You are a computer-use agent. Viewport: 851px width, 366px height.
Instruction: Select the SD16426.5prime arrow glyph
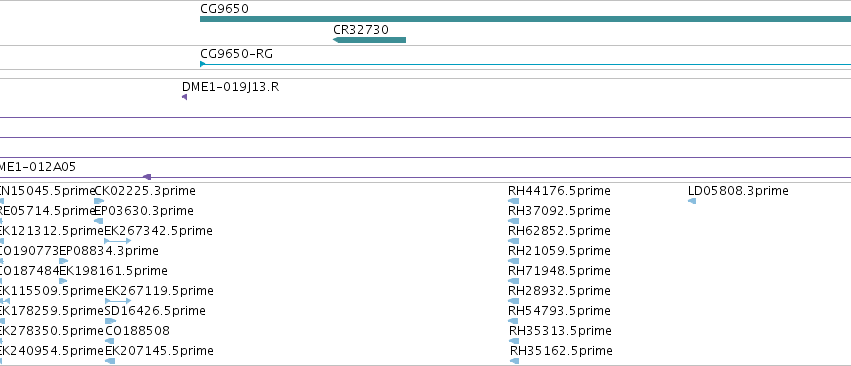tap(110, 321)
